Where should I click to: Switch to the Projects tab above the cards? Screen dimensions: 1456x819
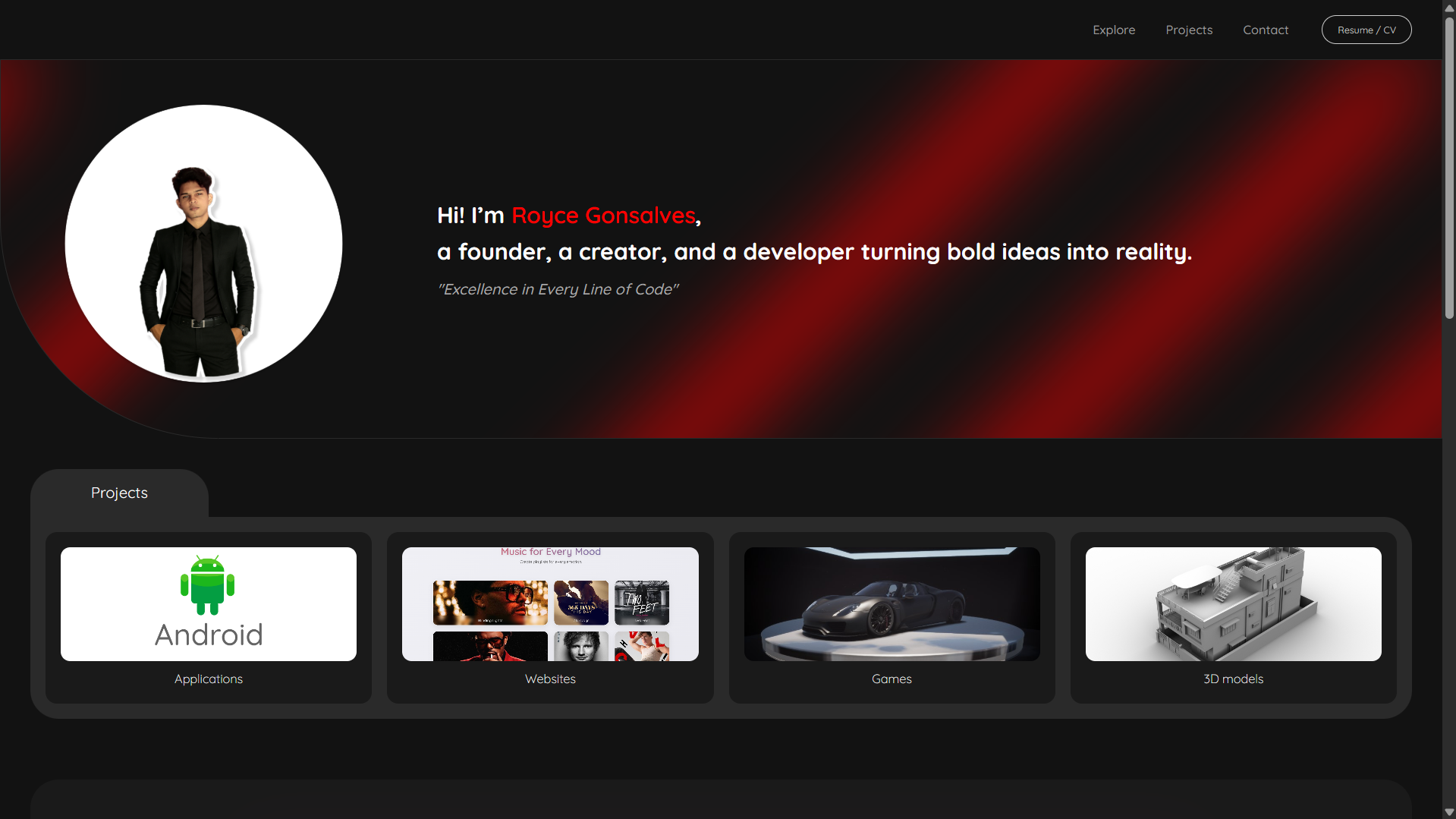click(x=118, y=493)
